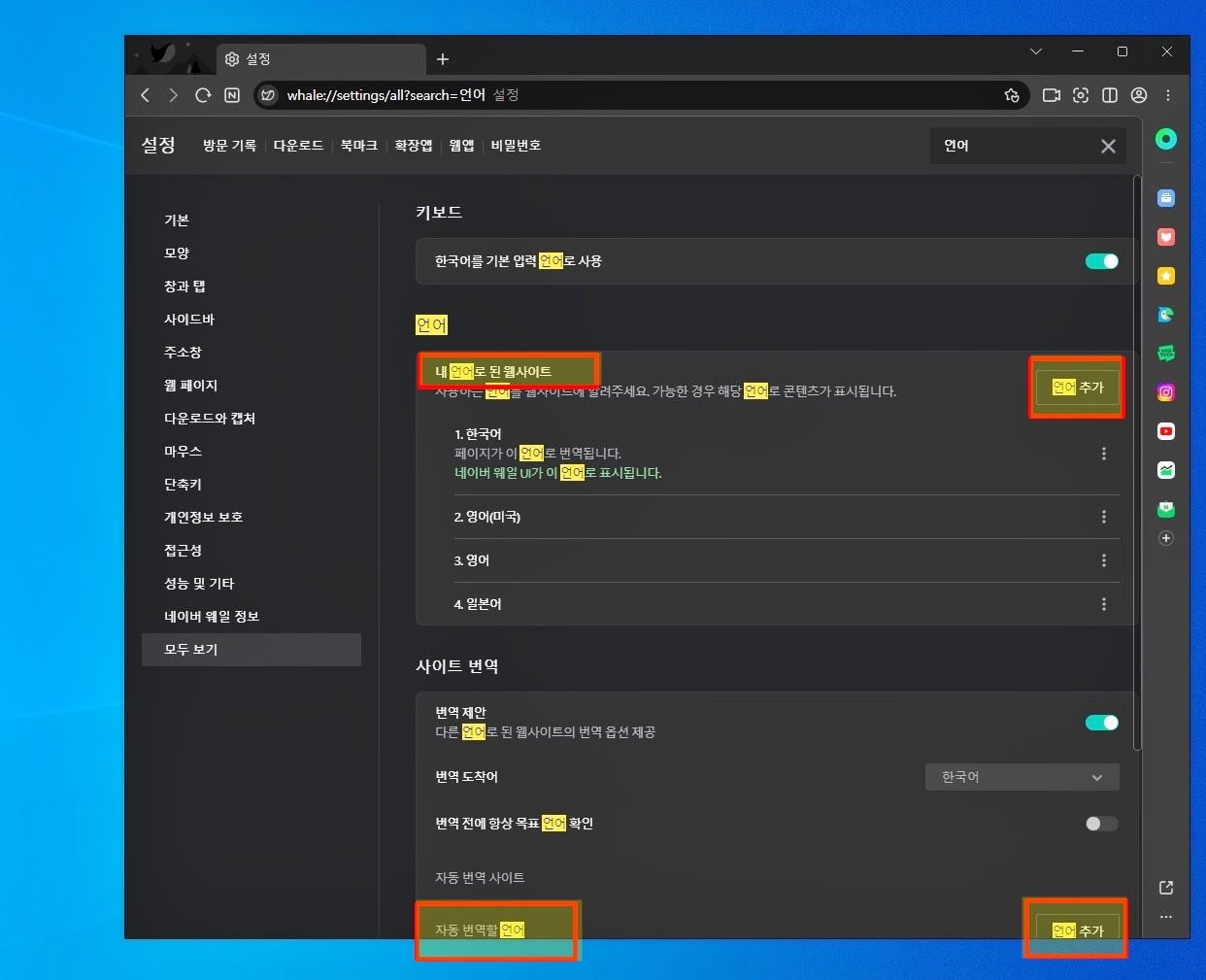The width and height of the screenshot is (1206, 980).
Task: Select 모양 in settings sidebar
Action: coord(251,253)
